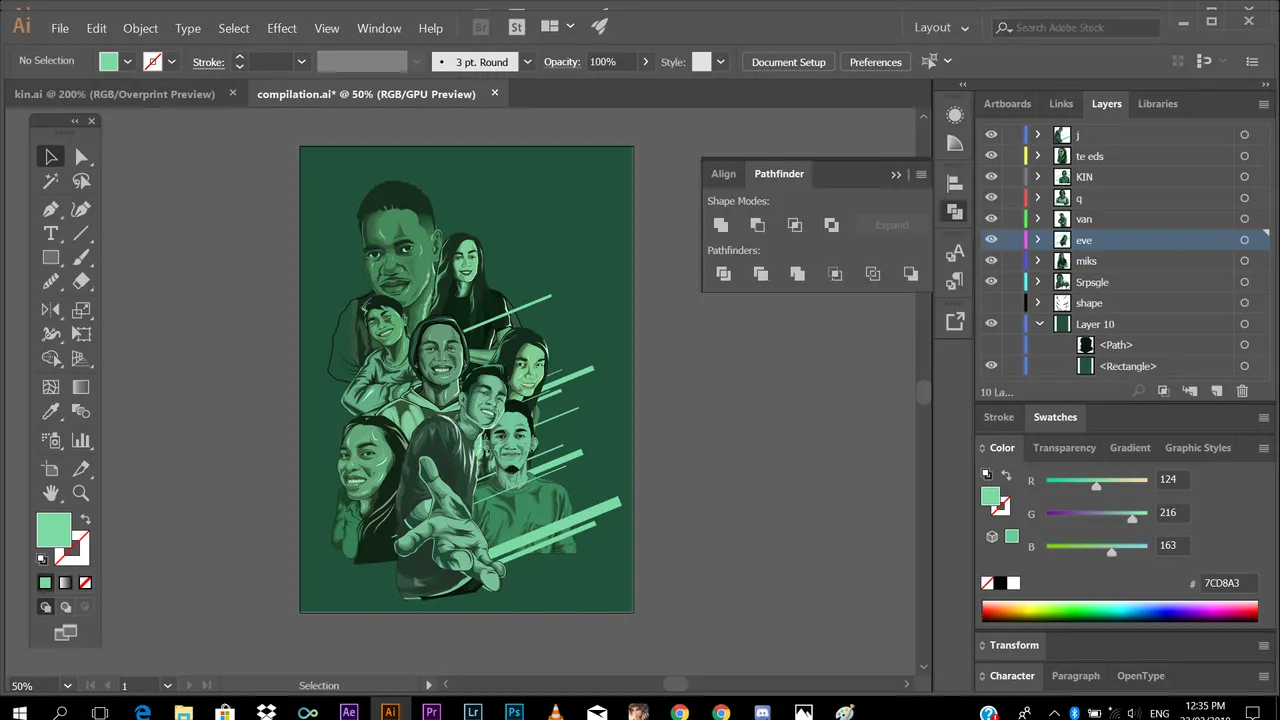The width and height of the screenshot is (1280, 720).
Task: Close the compilation.ai document tab
Action: click(494, 93)
